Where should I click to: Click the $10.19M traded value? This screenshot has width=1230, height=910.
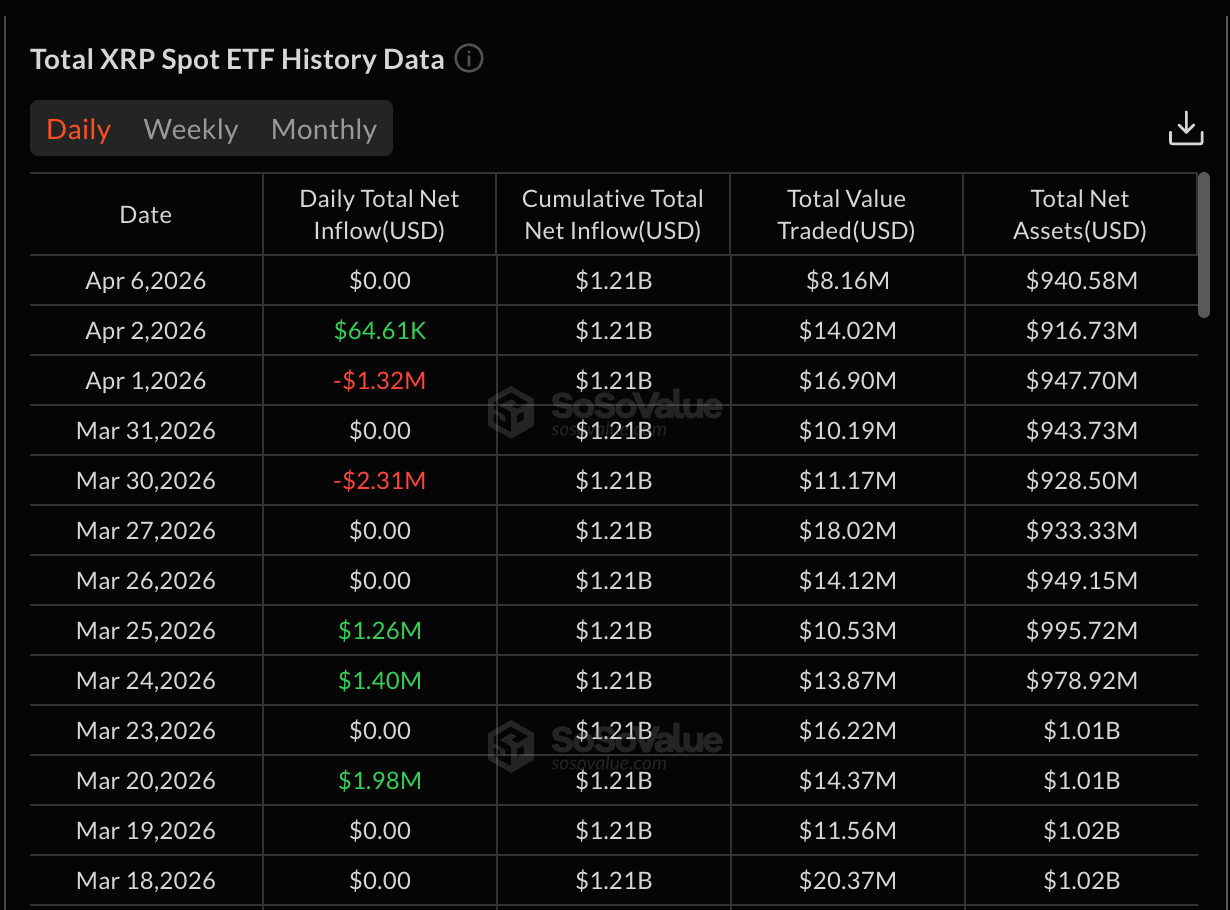point(847,431)
